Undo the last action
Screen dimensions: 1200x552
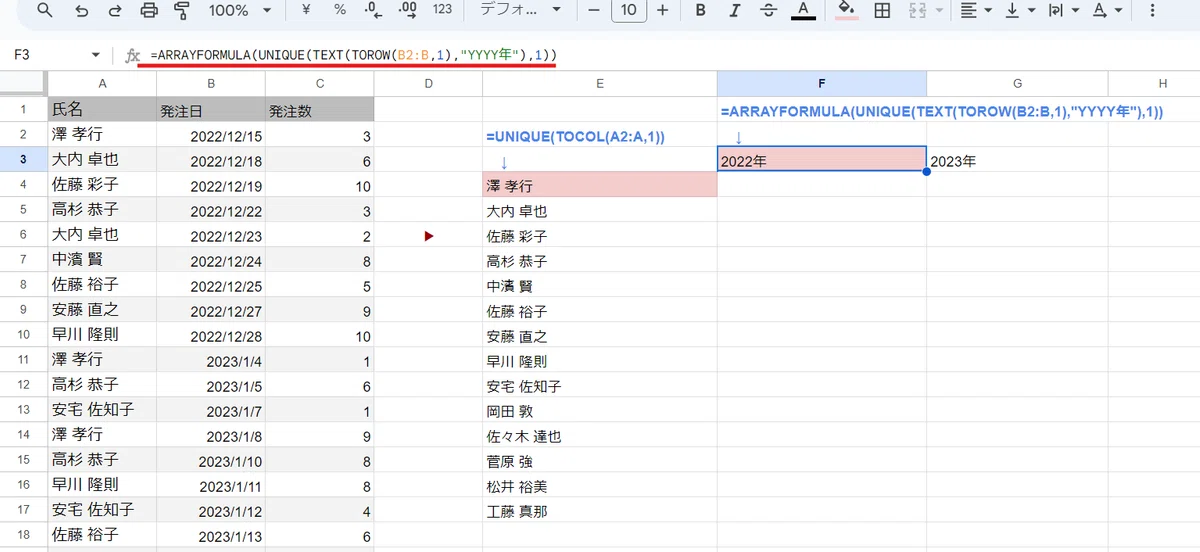pos(81,11)
